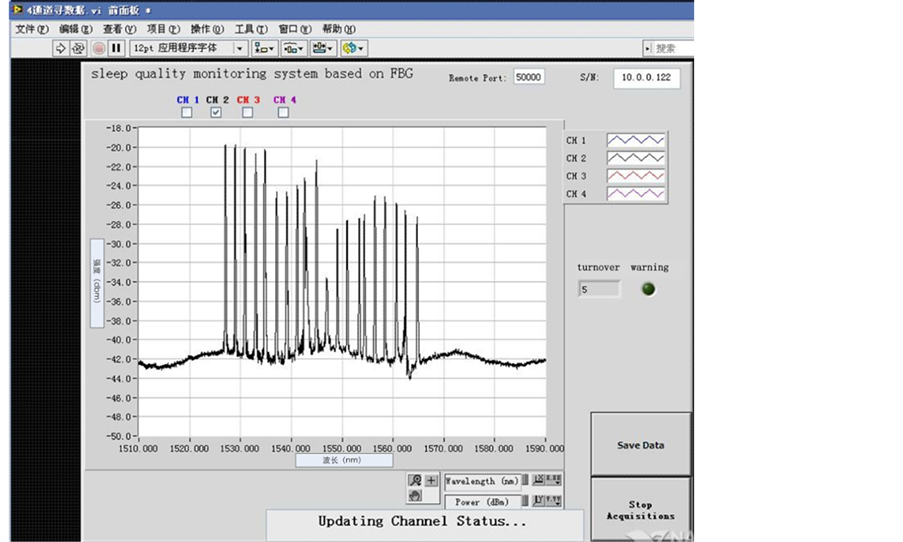903x542 pixels.
Task: Select the graph zoom magnifier tool
Action: coord(414,481)
